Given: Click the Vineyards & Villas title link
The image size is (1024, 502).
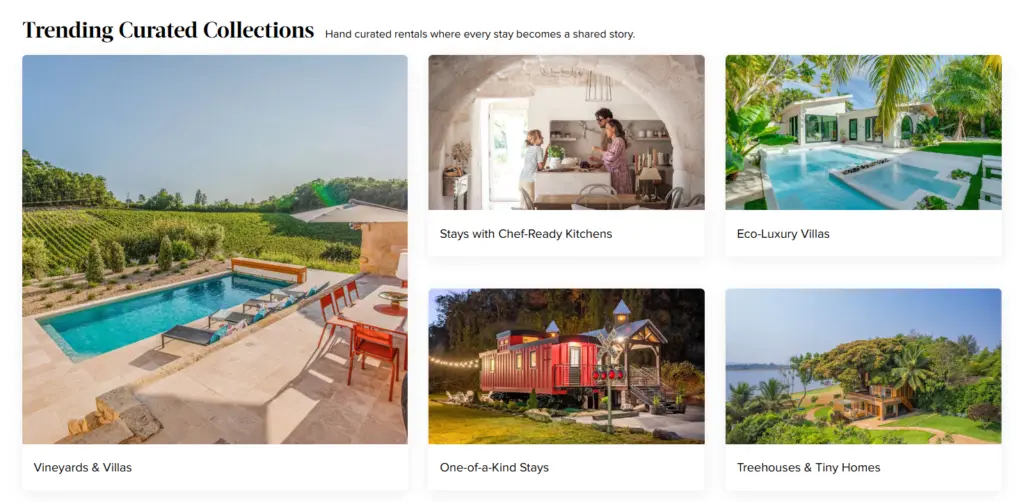Looking at the screenshot, I should tap(83, 467).
